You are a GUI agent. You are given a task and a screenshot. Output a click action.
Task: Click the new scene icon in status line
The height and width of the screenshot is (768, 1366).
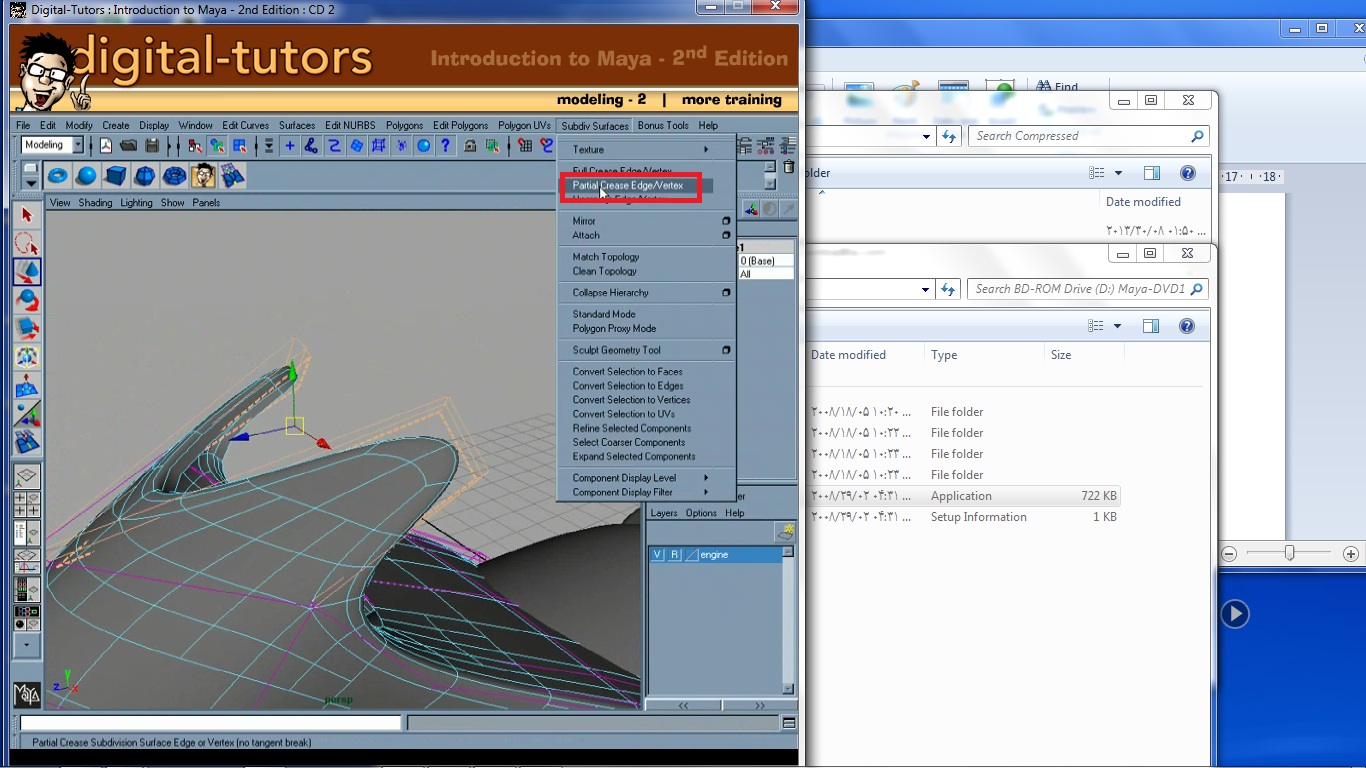pos(105,146)
